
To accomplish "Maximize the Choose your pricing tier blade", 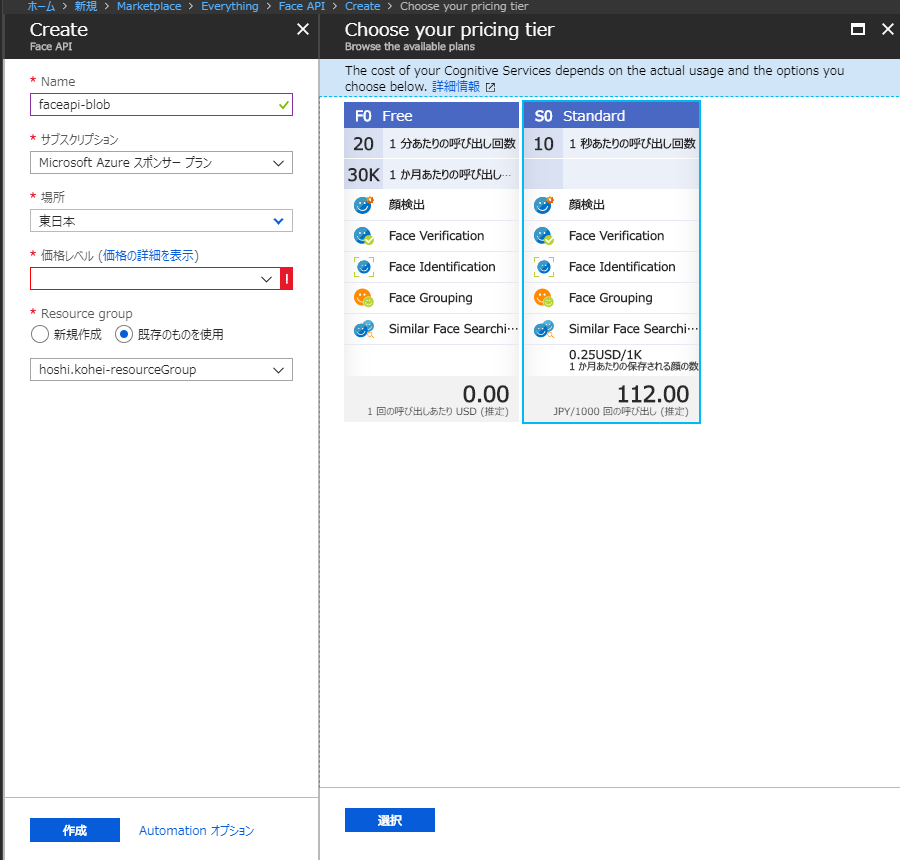I will pos(858,29).
